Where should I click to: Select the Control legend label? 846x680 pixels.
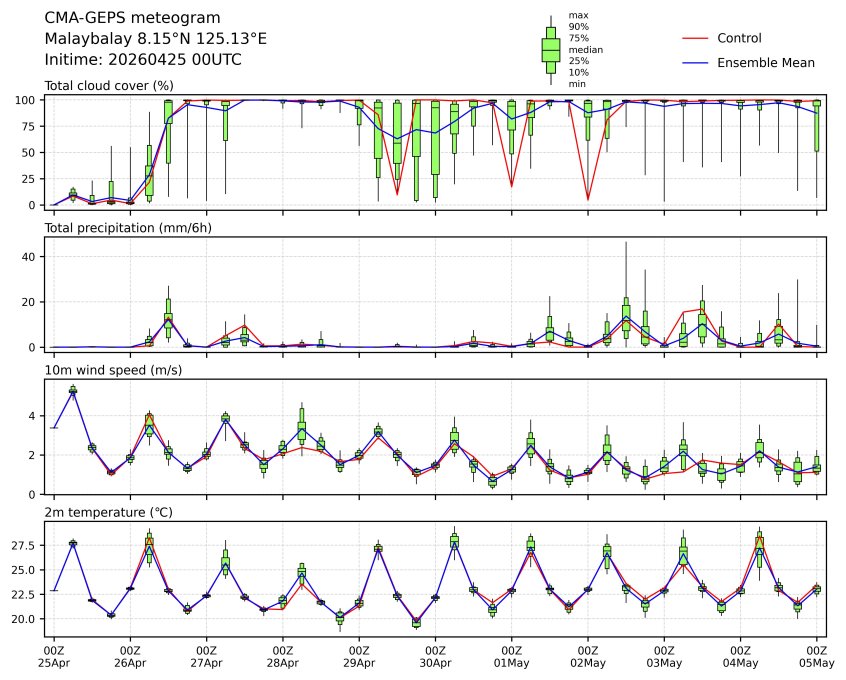tap(740, 38)
